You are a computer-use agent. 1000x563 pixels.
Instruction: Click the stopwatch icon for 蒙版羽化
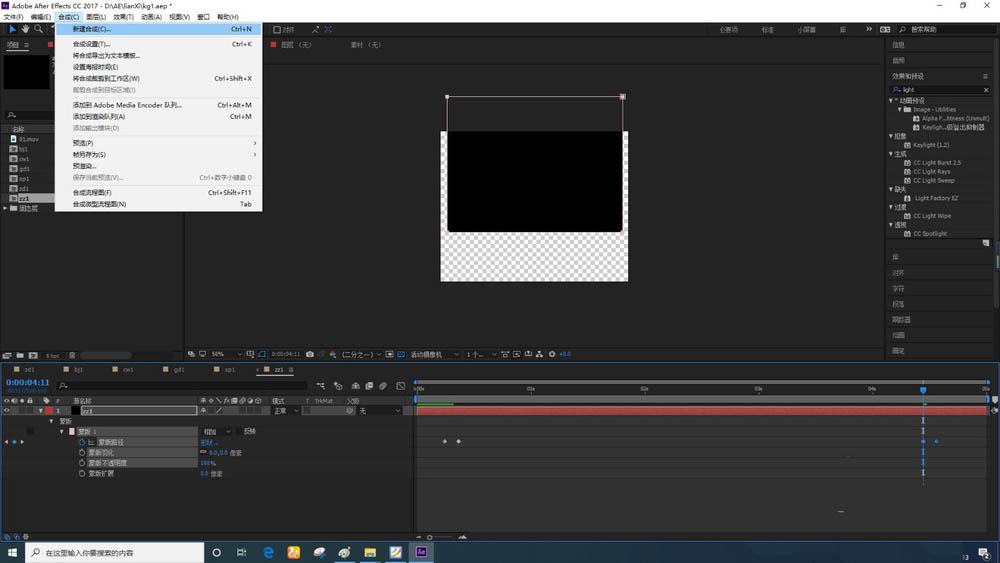(82, 452)
